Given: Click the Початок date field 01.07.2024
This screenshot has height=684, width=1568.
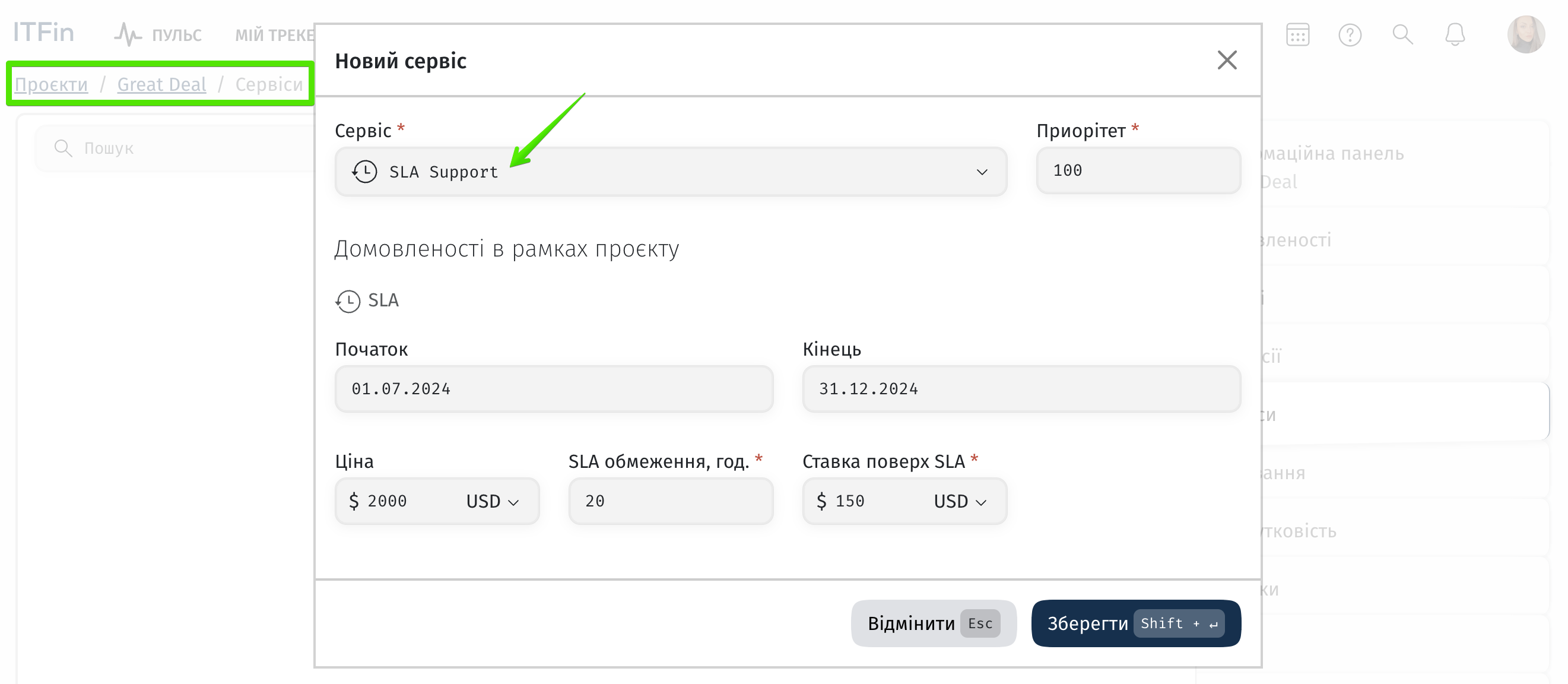Looking at the screenshot, I should 554,388.
